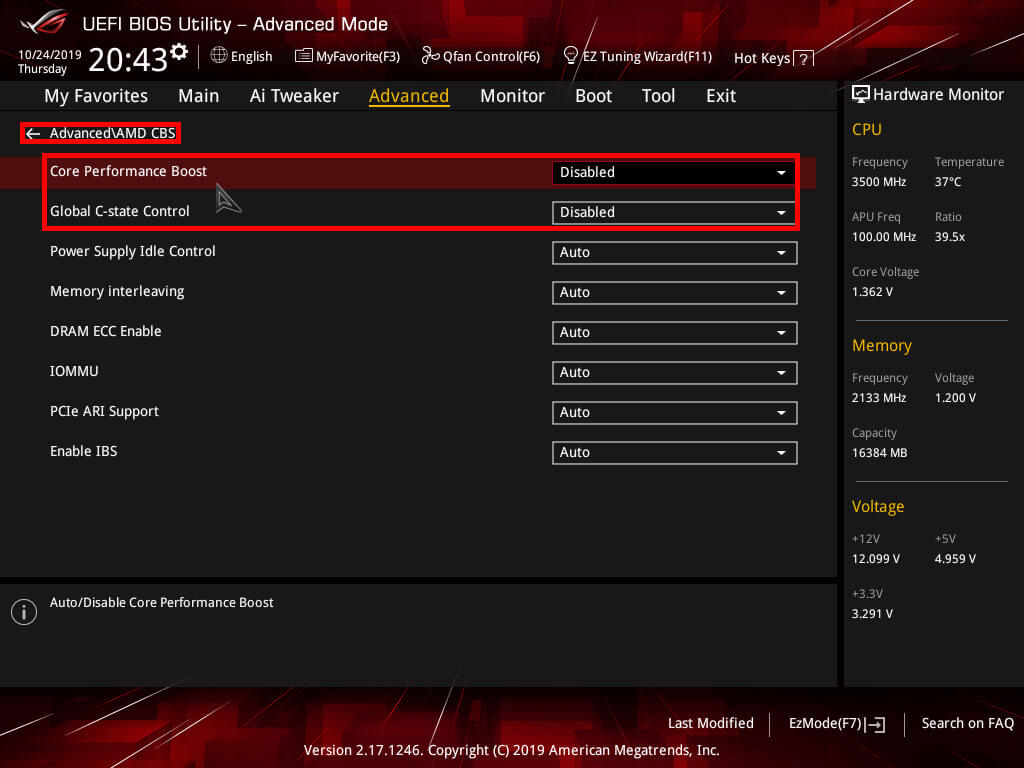Switch to the Main tab
The height and width of the screenshot is (768, 1024).
point(199,96)
